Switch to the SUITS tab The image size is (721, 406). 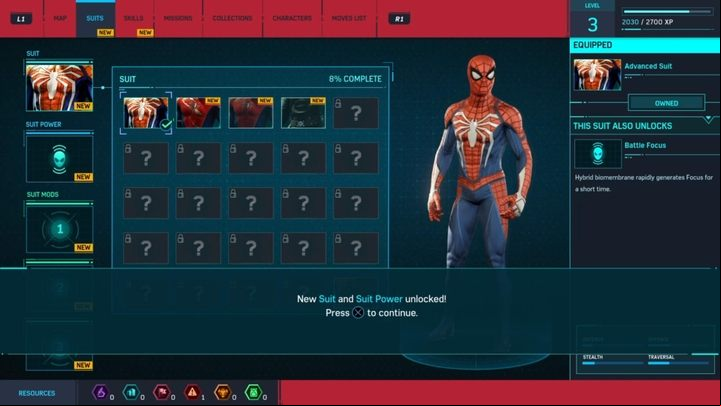[x=95, y=18]
